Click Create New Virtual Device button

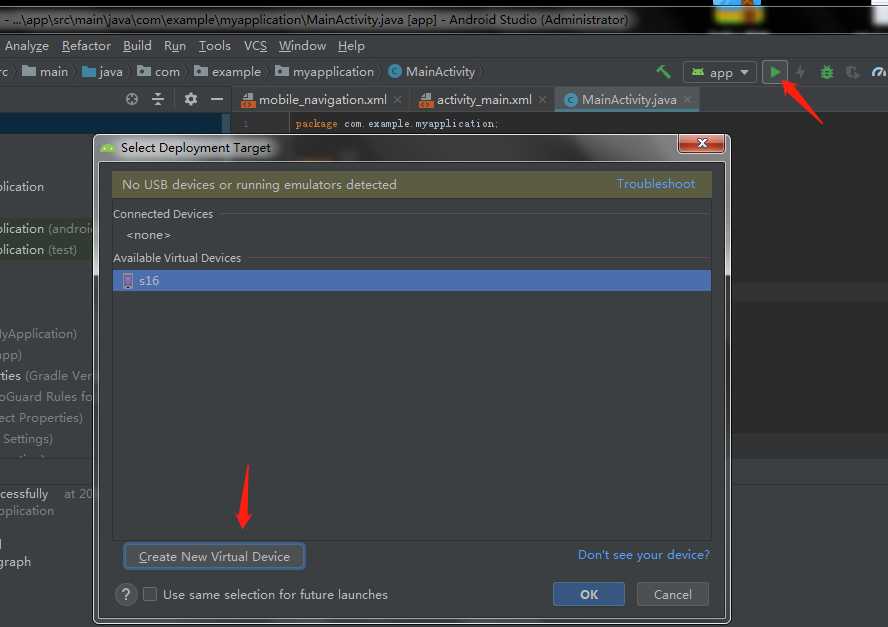(214, 556)
